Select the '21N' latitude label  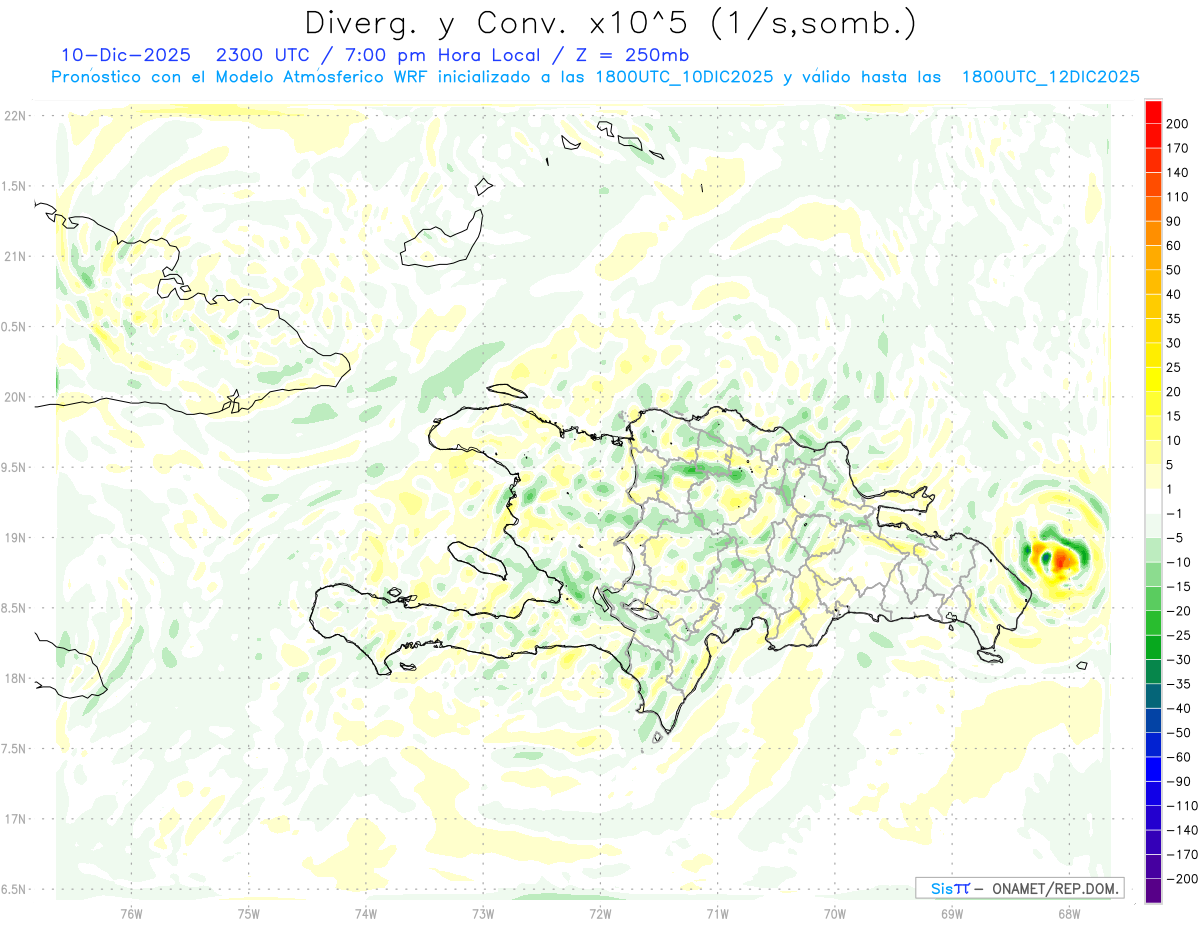click(15, 256)
